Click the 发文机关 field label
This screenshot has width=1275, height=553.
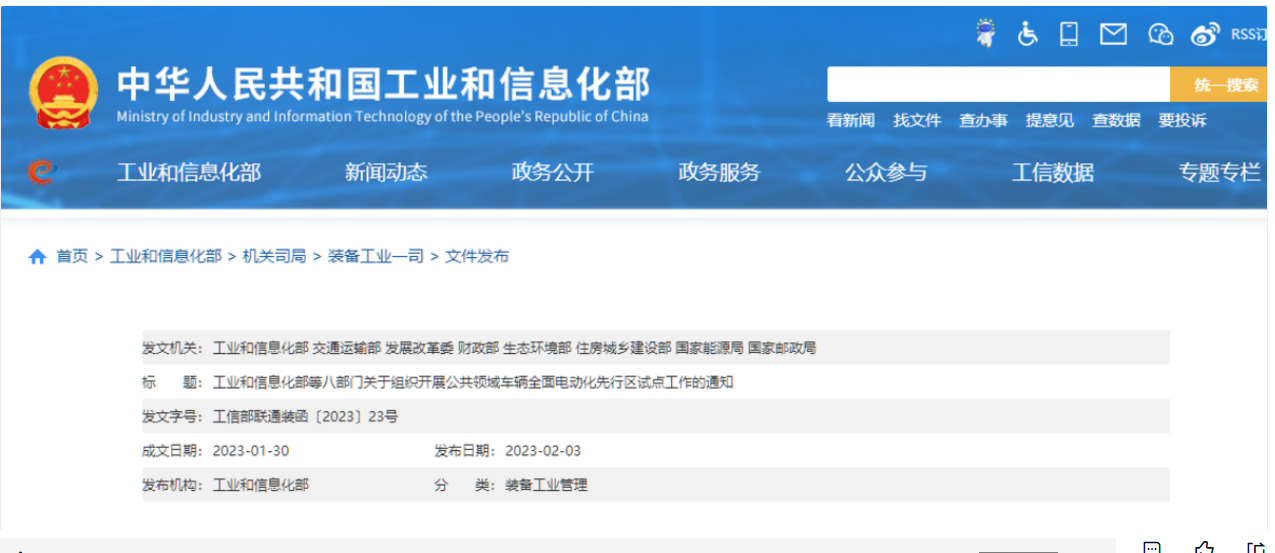coord(174,348)
